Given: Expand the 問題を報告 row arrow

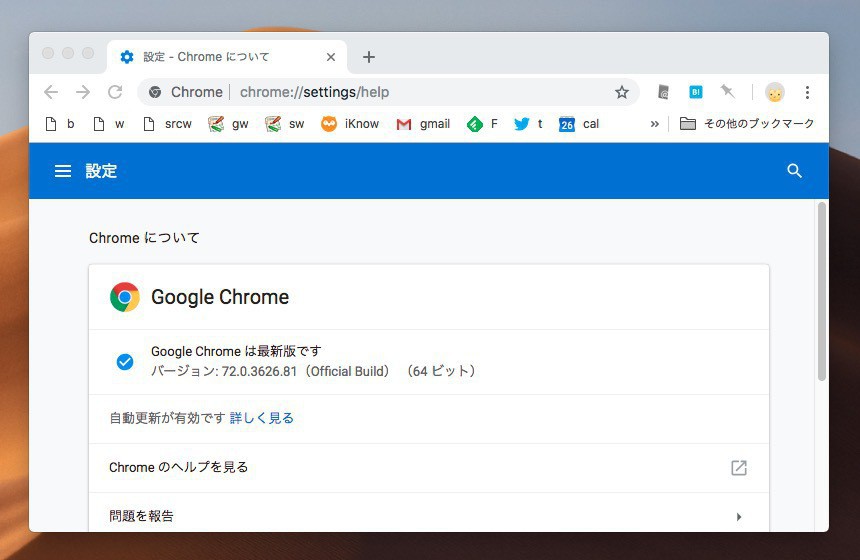Looking at the screenshot, I should tap(739, 517).
